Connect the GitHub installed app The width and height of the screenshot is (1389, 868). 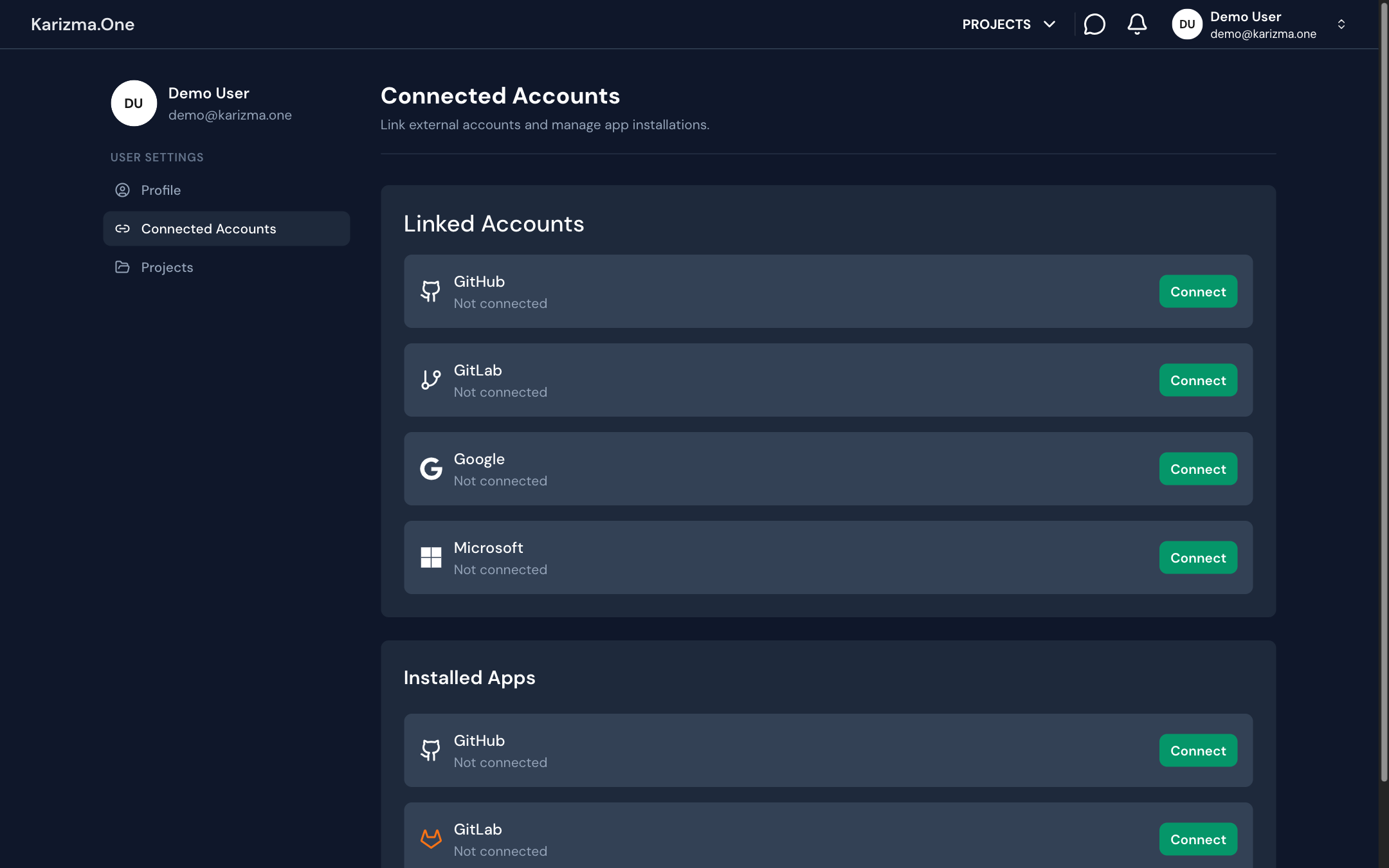pyautogui.click(x=1198, y=750)
